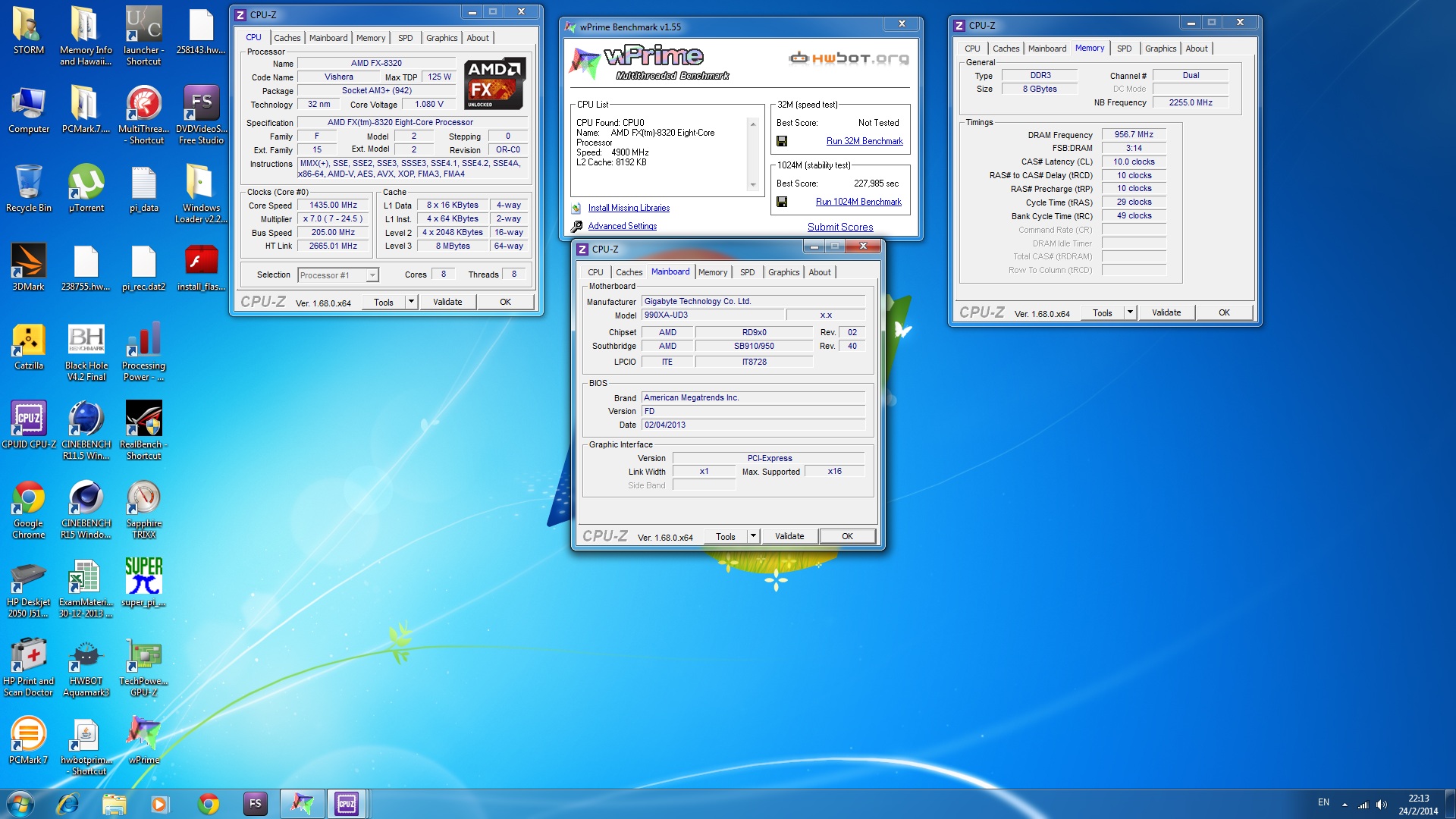Screen dimensions: 1456x819
Task: Click save icon next to 32M best score
Action: click(x=782, y=141)
